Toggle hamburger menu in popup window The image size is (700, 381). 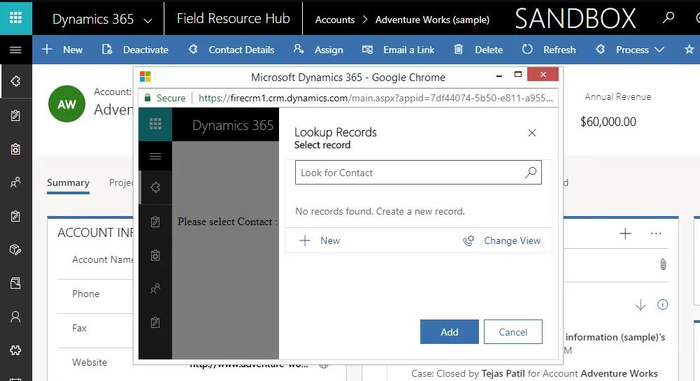[x=155, y=156]
